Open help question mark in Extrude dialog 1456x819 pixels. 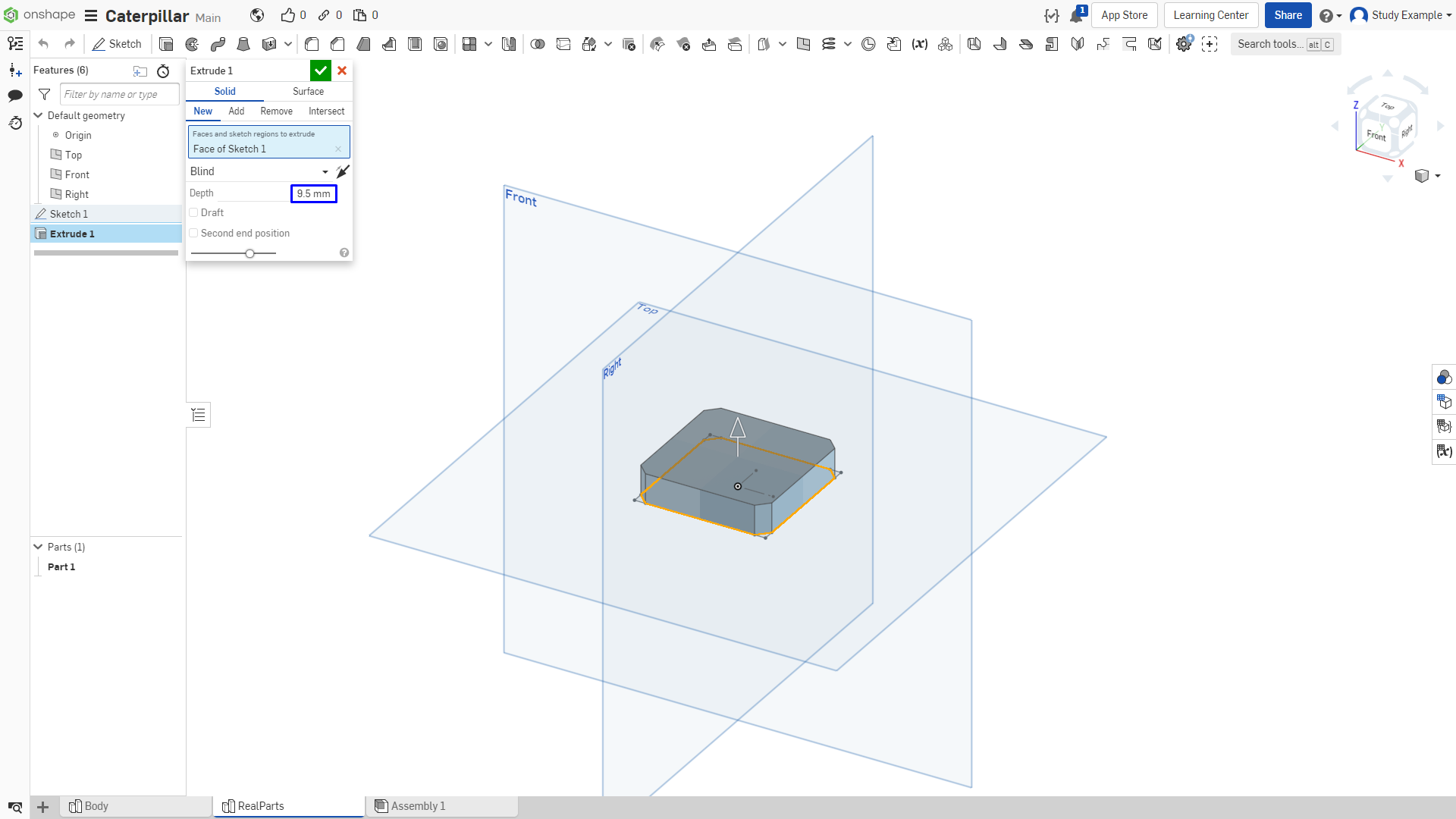(x=344, y=253)
